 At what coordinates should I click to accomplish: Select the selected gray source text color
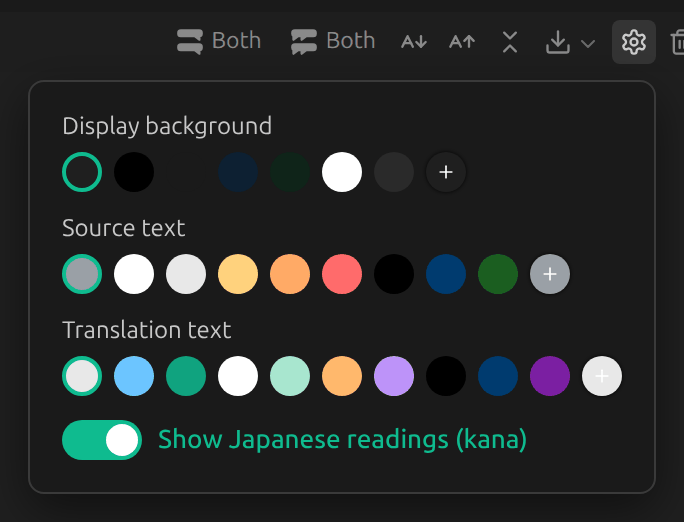click(82, 274)
